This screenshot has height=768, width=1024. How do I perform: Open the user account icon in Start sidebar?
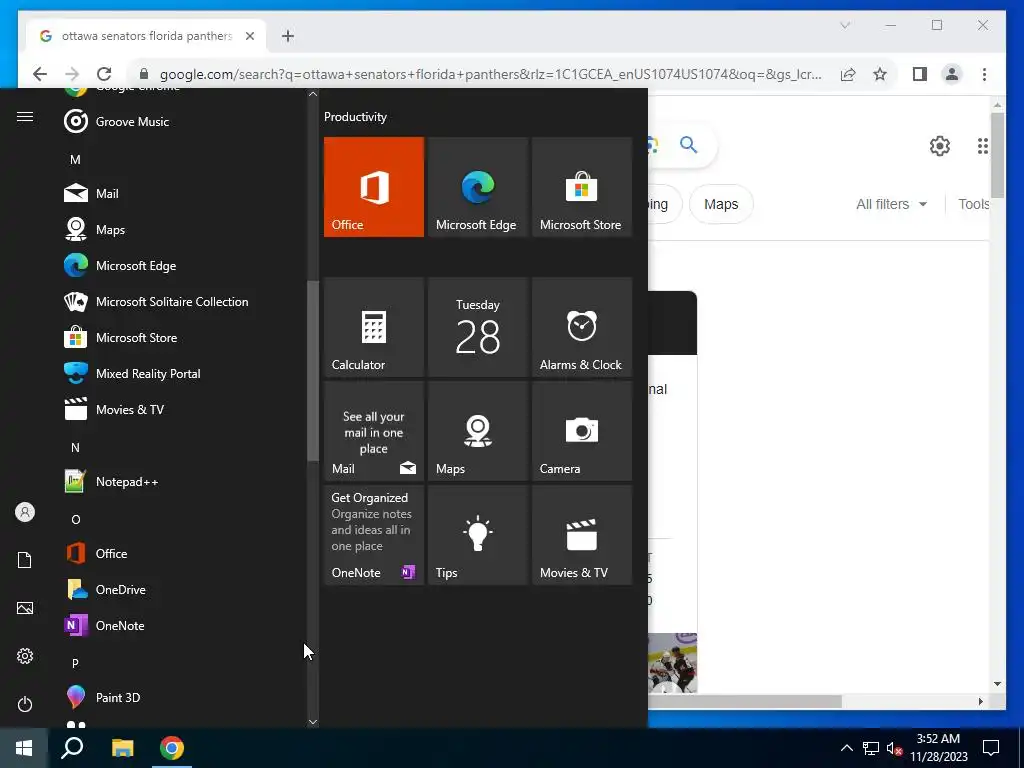point(25,512)
